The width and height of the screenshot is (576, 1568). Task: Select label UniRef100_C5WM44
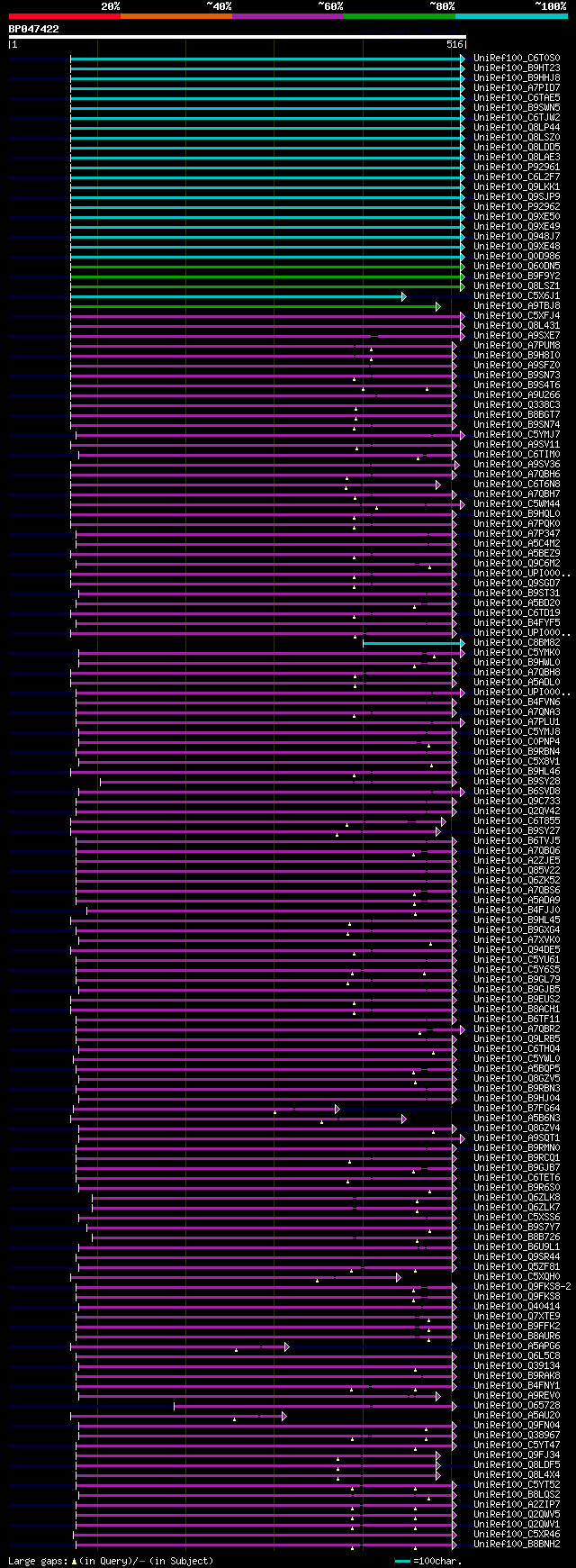[517, 504]
